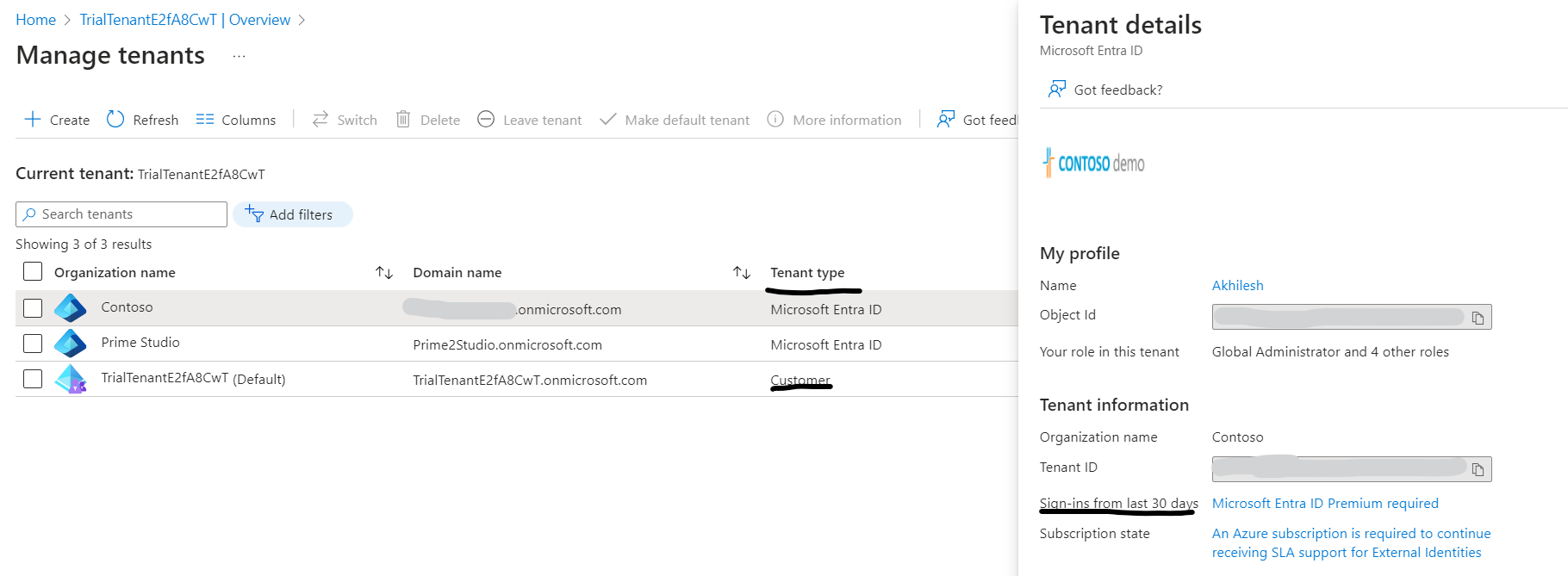The image size is (1568, 576).
Task: Open the Akhilesh profile name link
Action: [1238, 285]
